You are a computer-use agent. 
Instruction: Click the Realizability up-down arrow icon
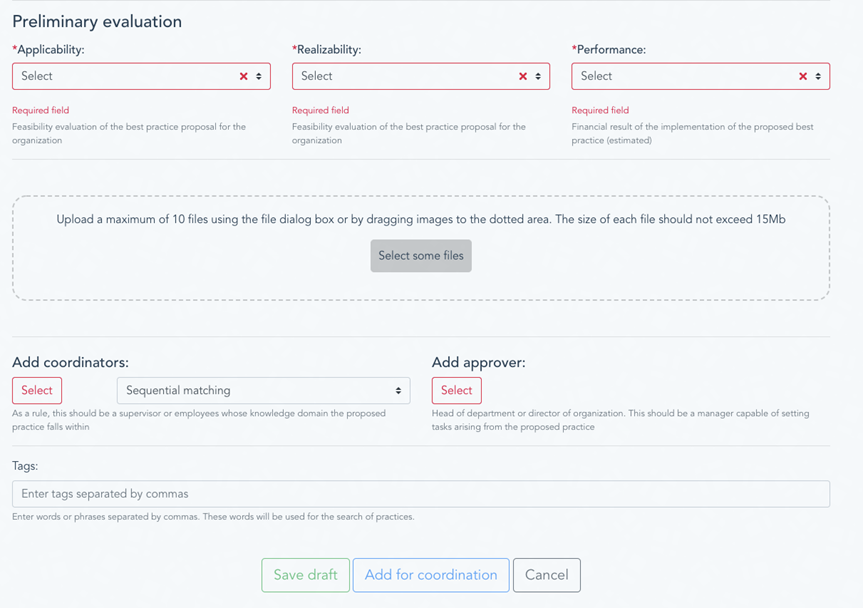[x=538, y=76]
